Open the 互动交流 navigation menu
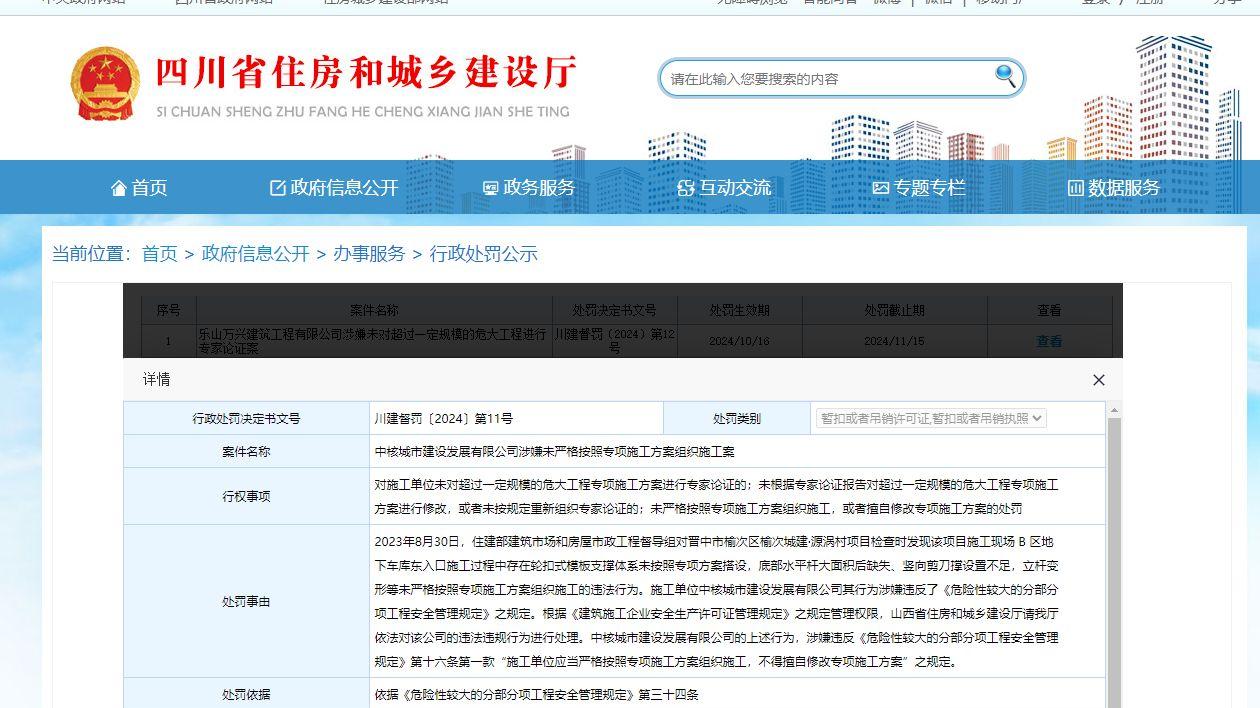1260x708 pixels. point(724,188)
